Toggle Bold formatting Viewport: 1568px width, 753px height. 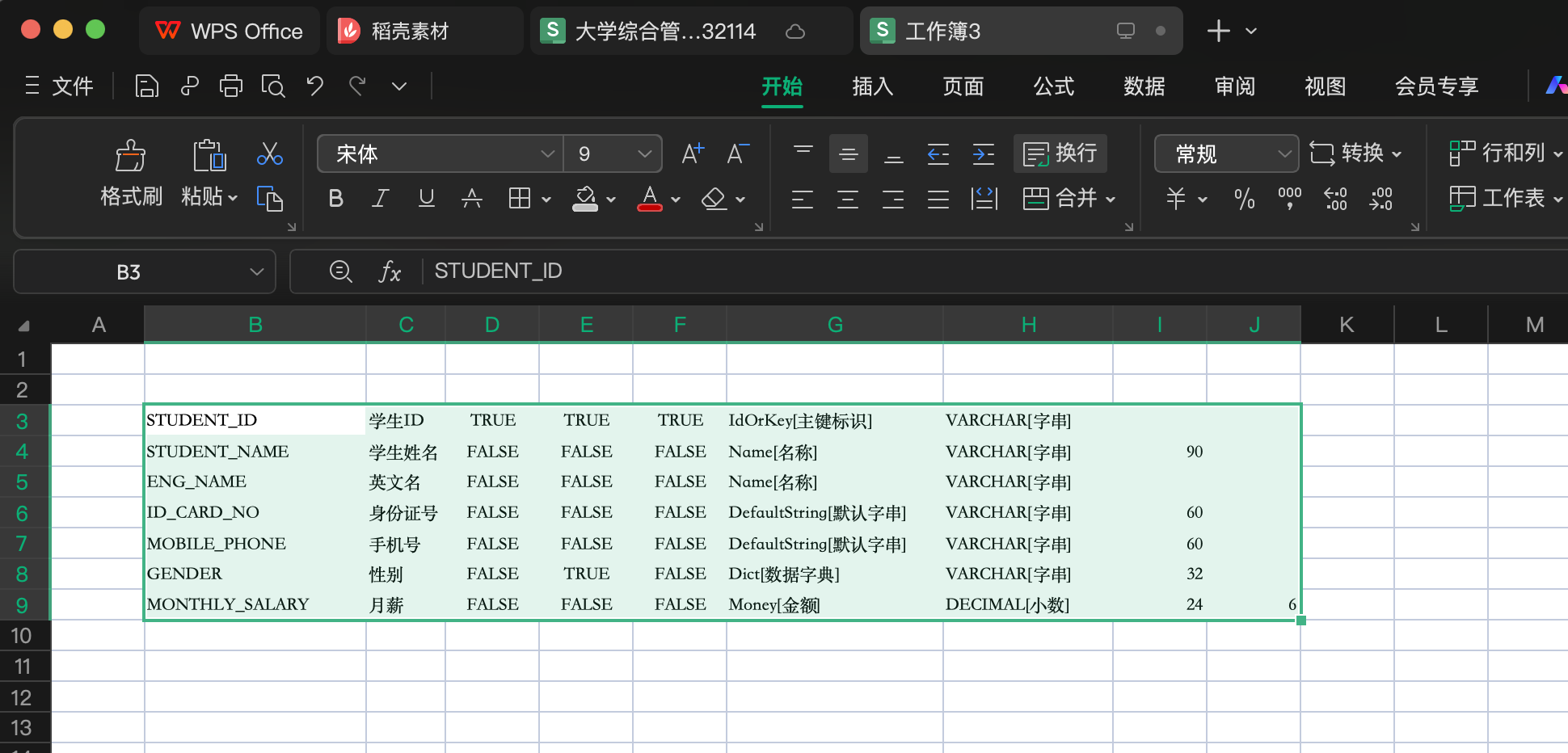point(336,198)
